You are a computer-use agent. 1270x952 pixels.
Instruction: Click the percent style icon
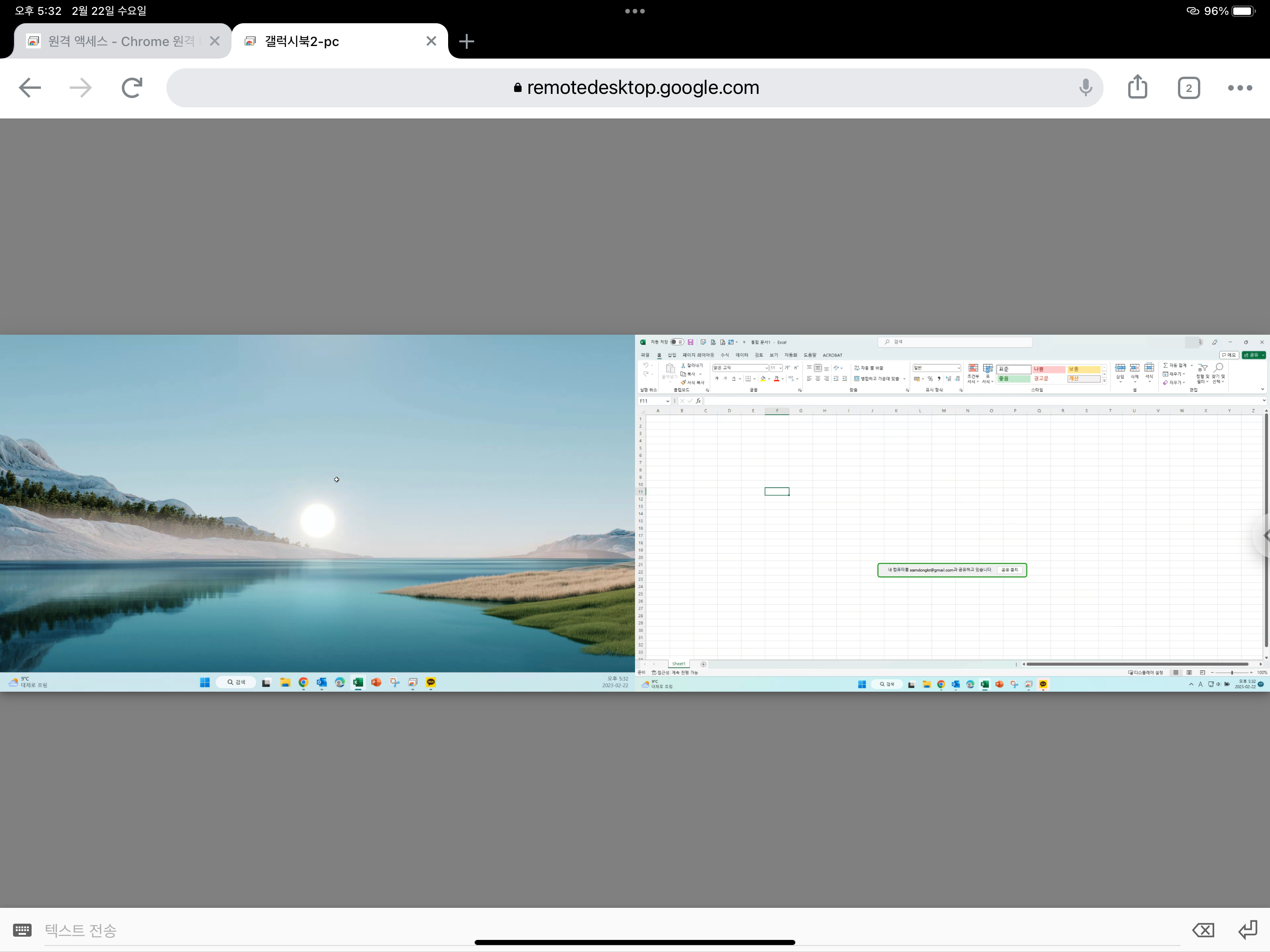point(930,378)
